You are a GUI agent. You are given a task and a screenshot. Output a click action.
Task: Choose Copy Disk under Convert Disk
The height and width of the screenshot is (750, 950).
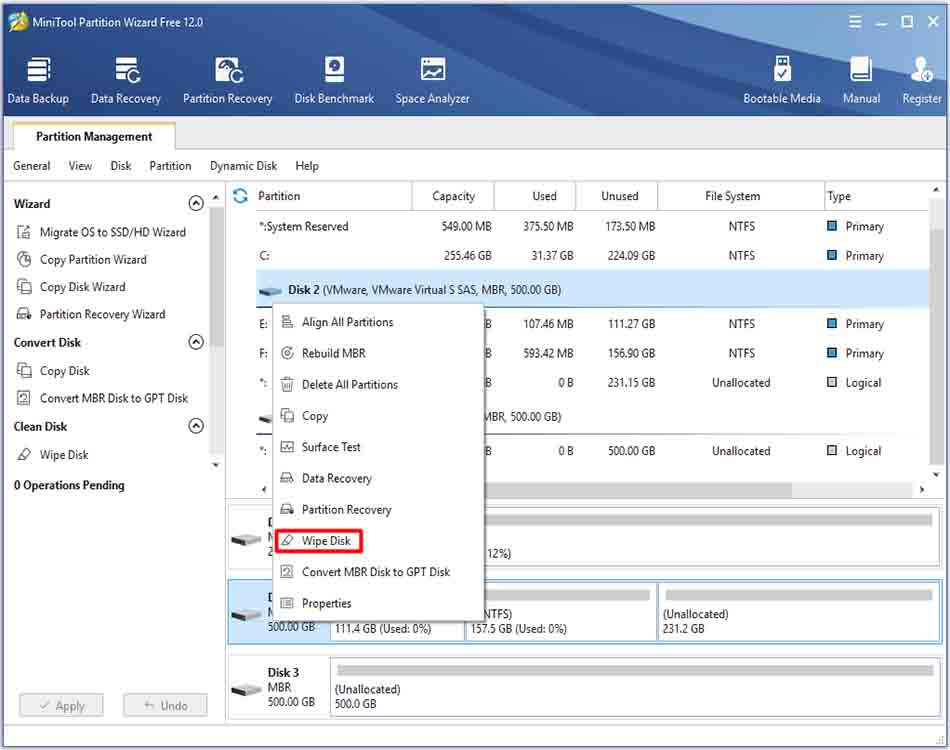(x=53, y=370)
